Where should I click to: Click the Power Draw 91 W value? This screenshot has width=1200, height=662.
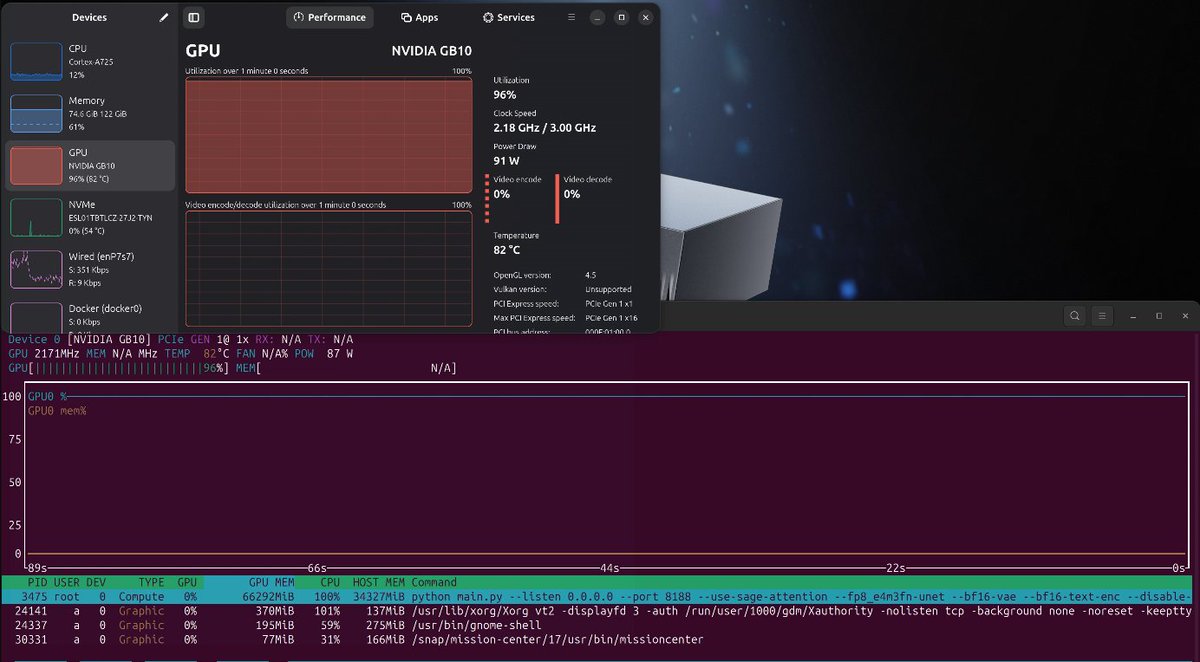pyautogui.click(x=505, y=160)
